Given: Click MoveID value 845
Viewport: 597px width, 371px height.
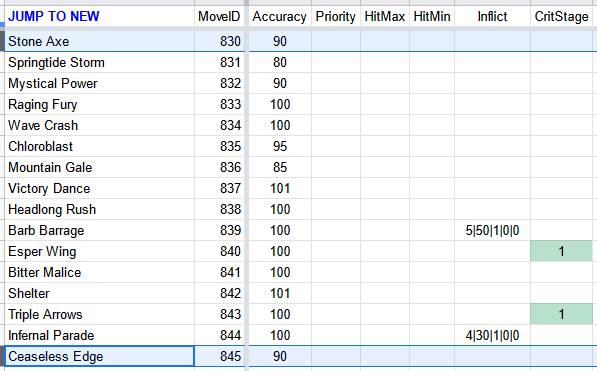Looking at the screenshot, I should click(x=230, y=356).
